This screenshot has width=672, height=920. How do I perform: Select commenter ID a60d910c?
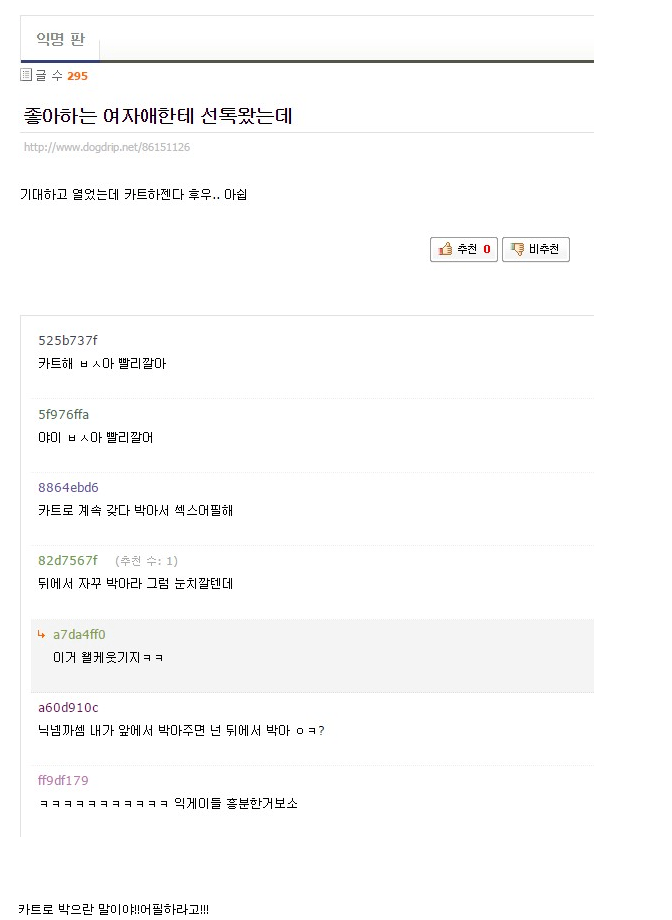pos(68,707)
